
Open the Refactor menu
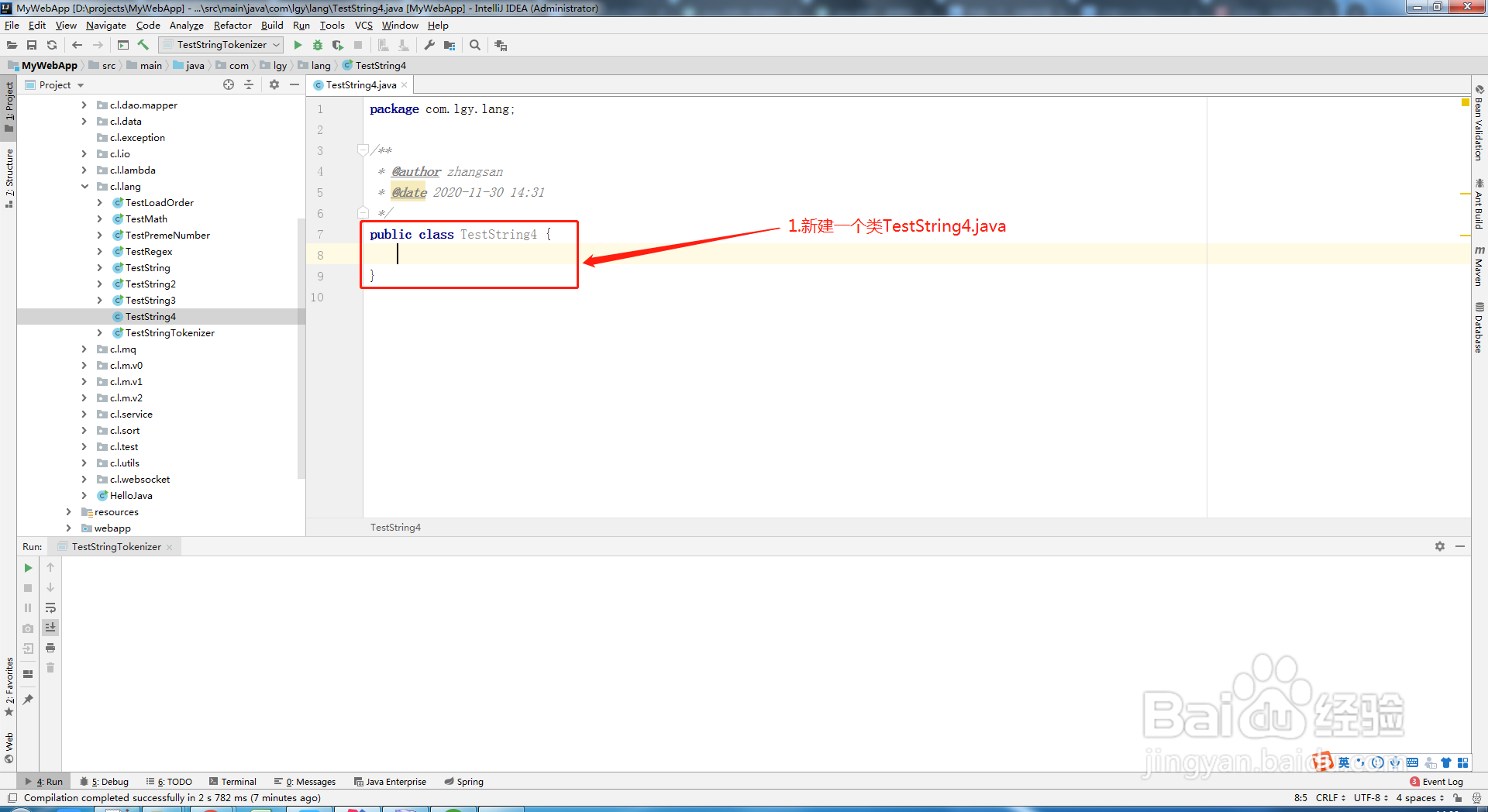pyautogui.click(x=232, y=25)
